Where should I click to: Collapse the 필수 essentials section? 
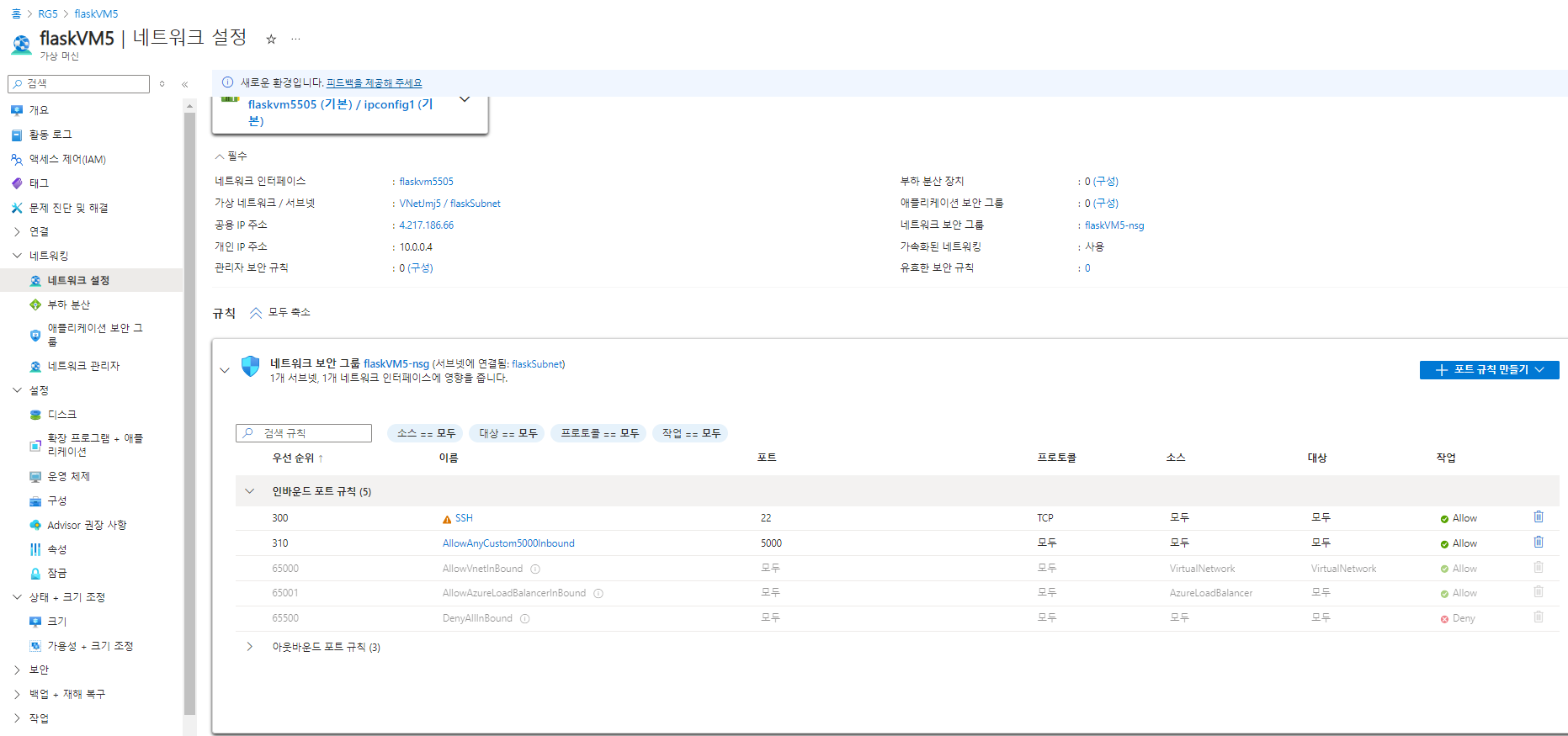click(x=220, y=156)
